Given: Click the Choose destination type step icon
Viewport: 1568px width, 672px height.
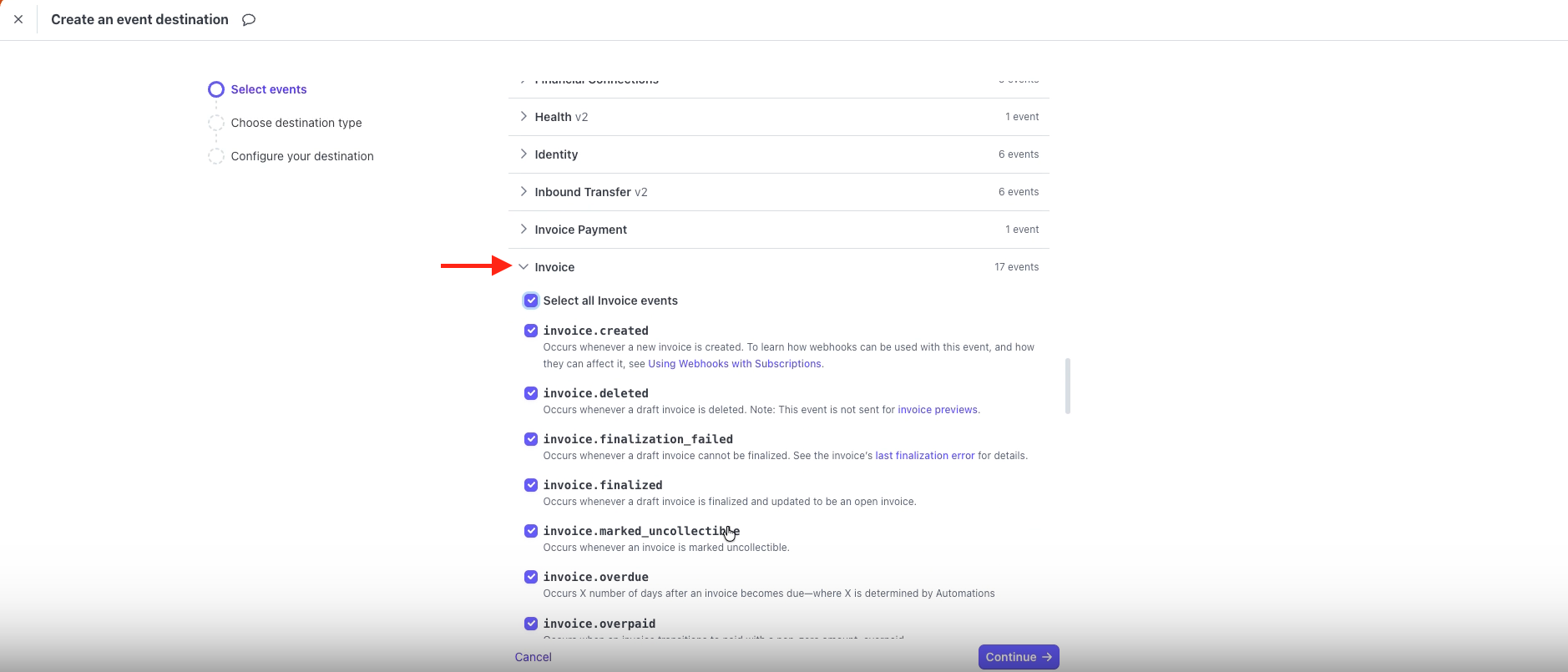Looking at the screenshot, I should [x=216, y=123].
